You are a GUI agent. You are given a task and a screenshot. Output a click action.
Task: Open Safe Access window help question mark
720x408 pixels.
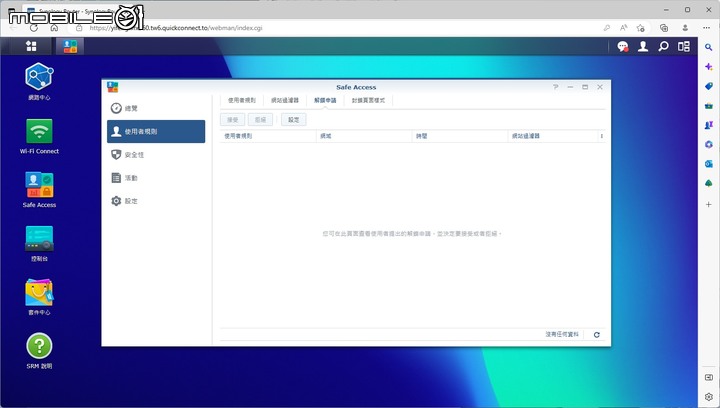pos(556,87)
